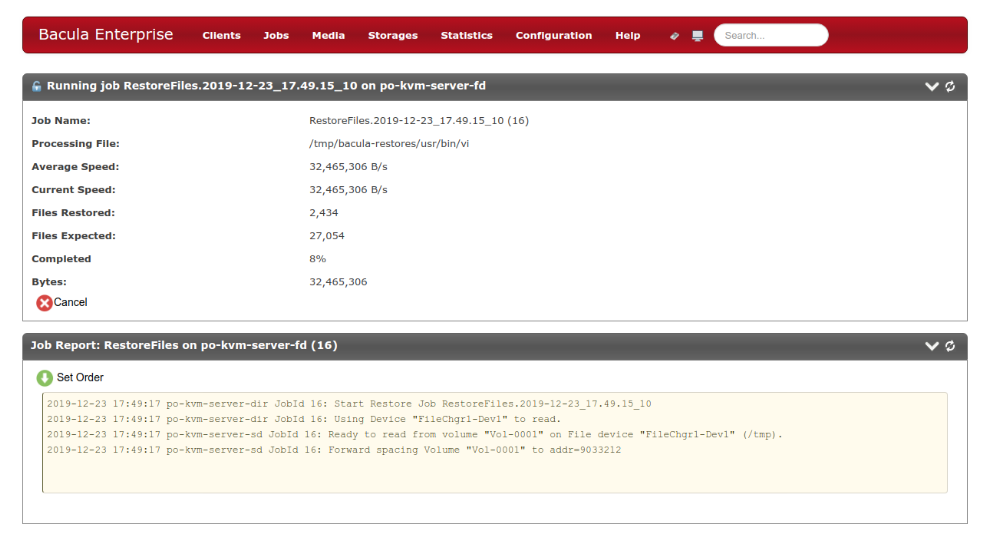
Task: Click the Job Report panel title
Action: [184, 345]
